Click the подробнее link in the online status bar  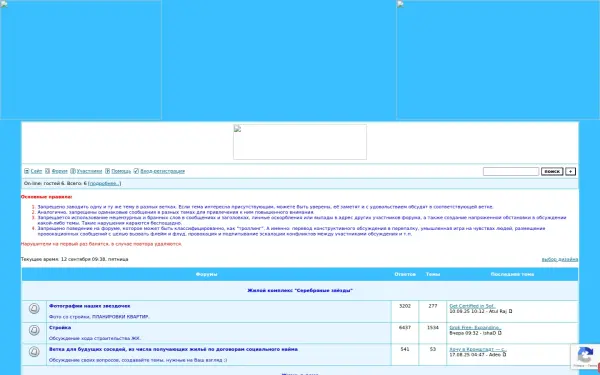(104, 184)
